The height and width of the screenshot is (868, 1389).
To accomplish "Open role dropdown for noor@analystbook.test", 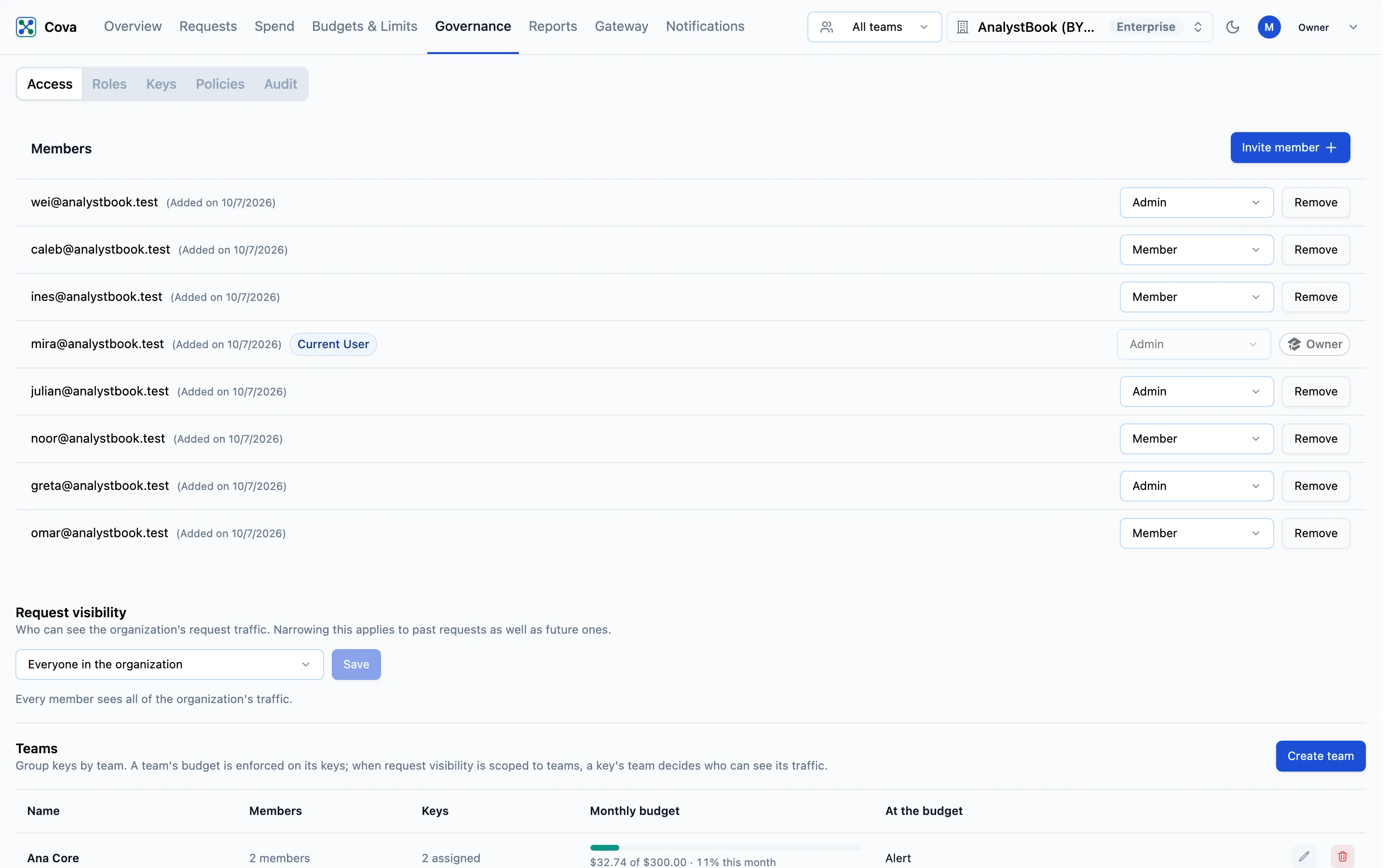I will coord(1197,439).
